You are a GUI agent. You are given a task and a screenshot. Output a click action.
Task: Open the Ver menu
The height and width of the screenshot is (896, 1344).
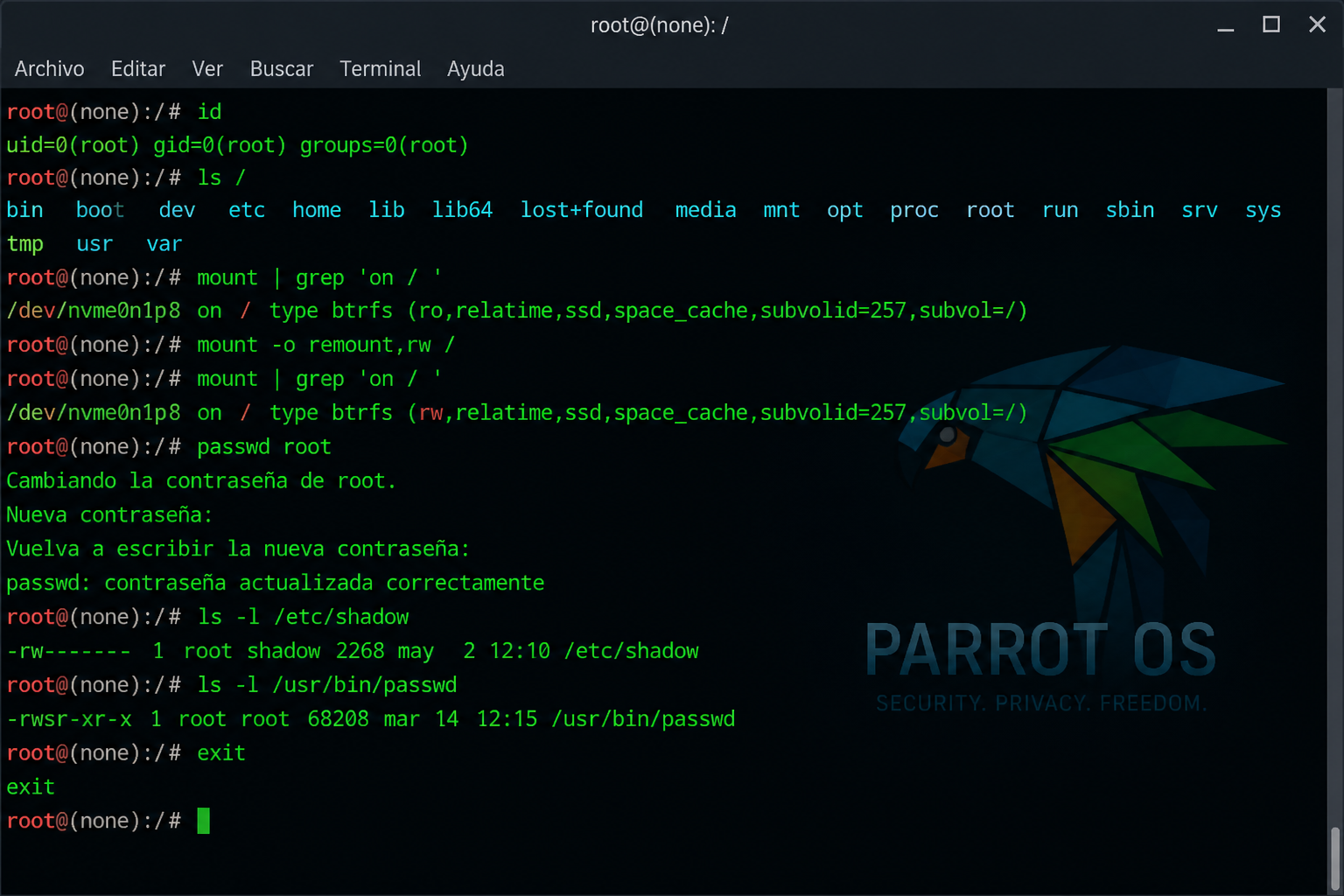click(x=207, y=69)
